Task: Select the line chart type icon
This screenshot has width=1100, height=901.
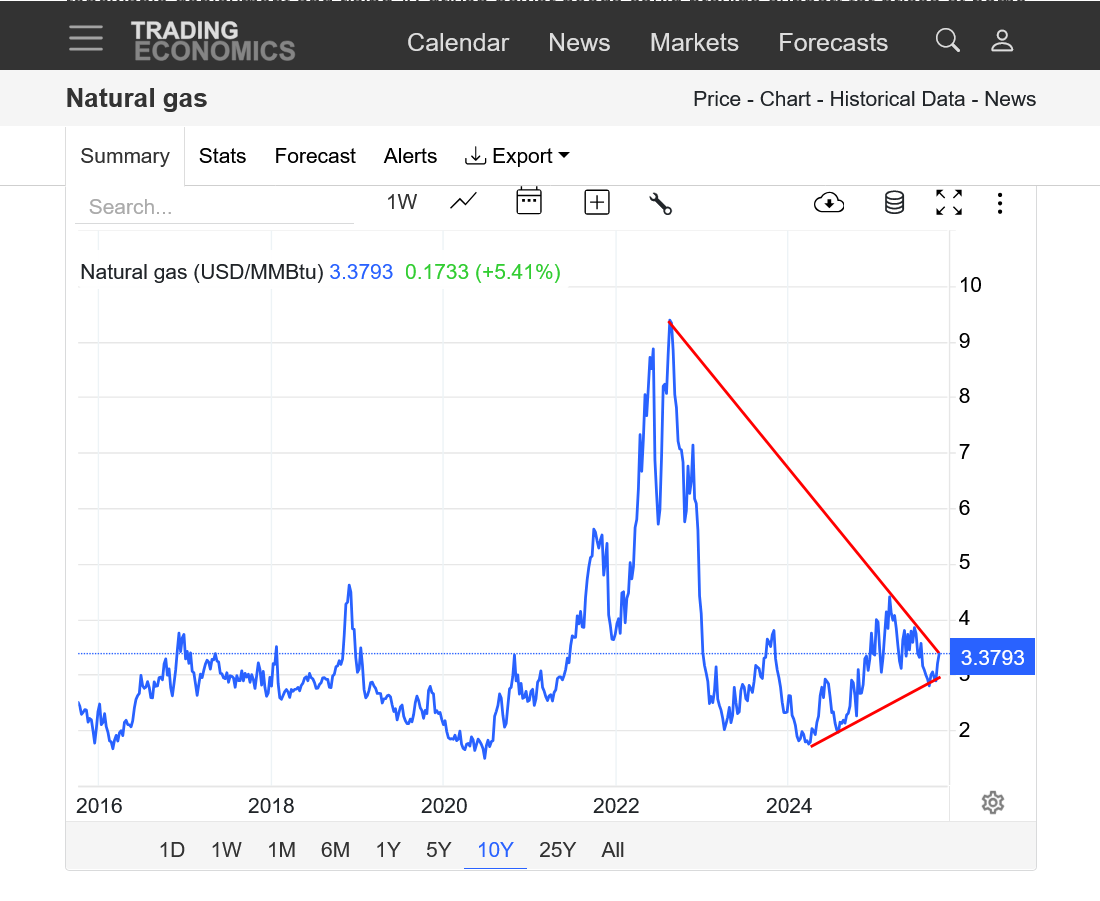Action: pos(463,202)
